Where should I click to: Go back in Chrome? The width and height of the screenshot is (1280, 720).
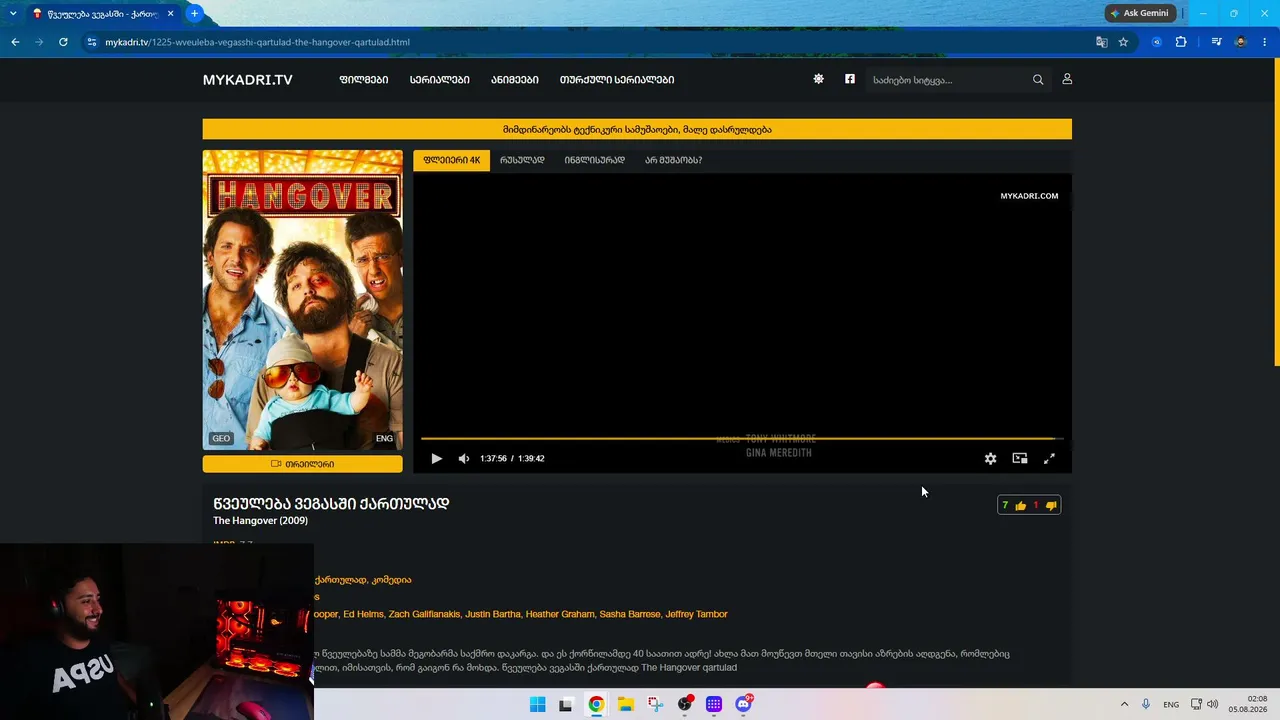(15, 42)
